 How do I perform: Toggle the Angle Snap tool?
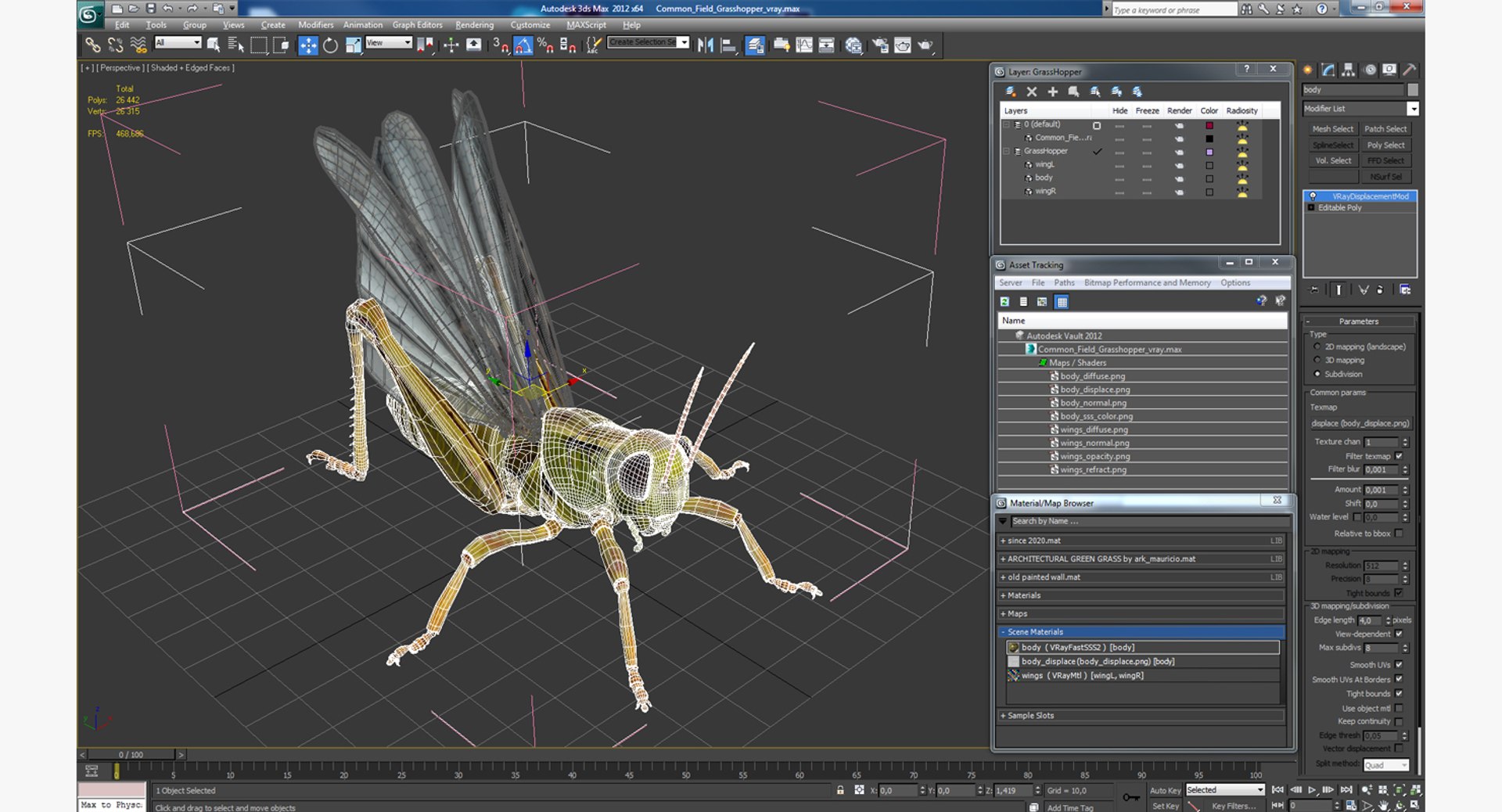523,45
